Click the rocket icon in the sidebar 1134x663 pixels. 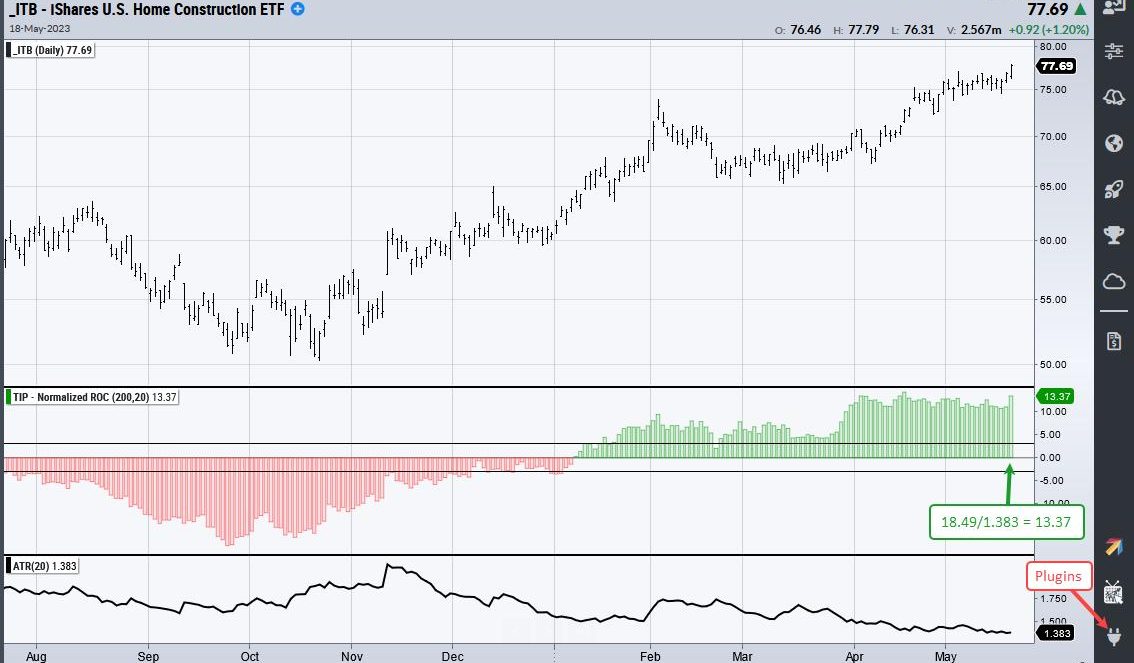click(x=1114, y=189)
